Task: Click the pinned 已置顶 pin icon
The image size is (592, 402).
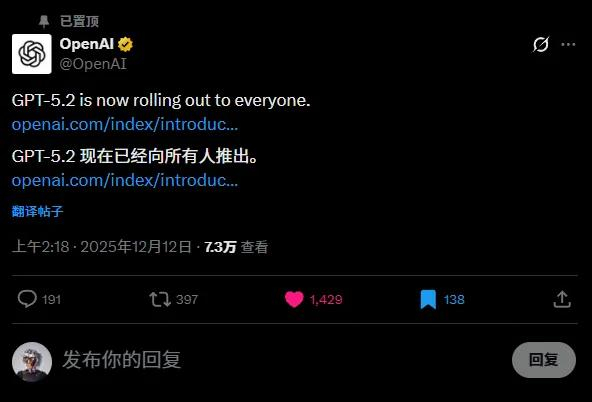Action: pyautogui.click(x=44, y=22)
